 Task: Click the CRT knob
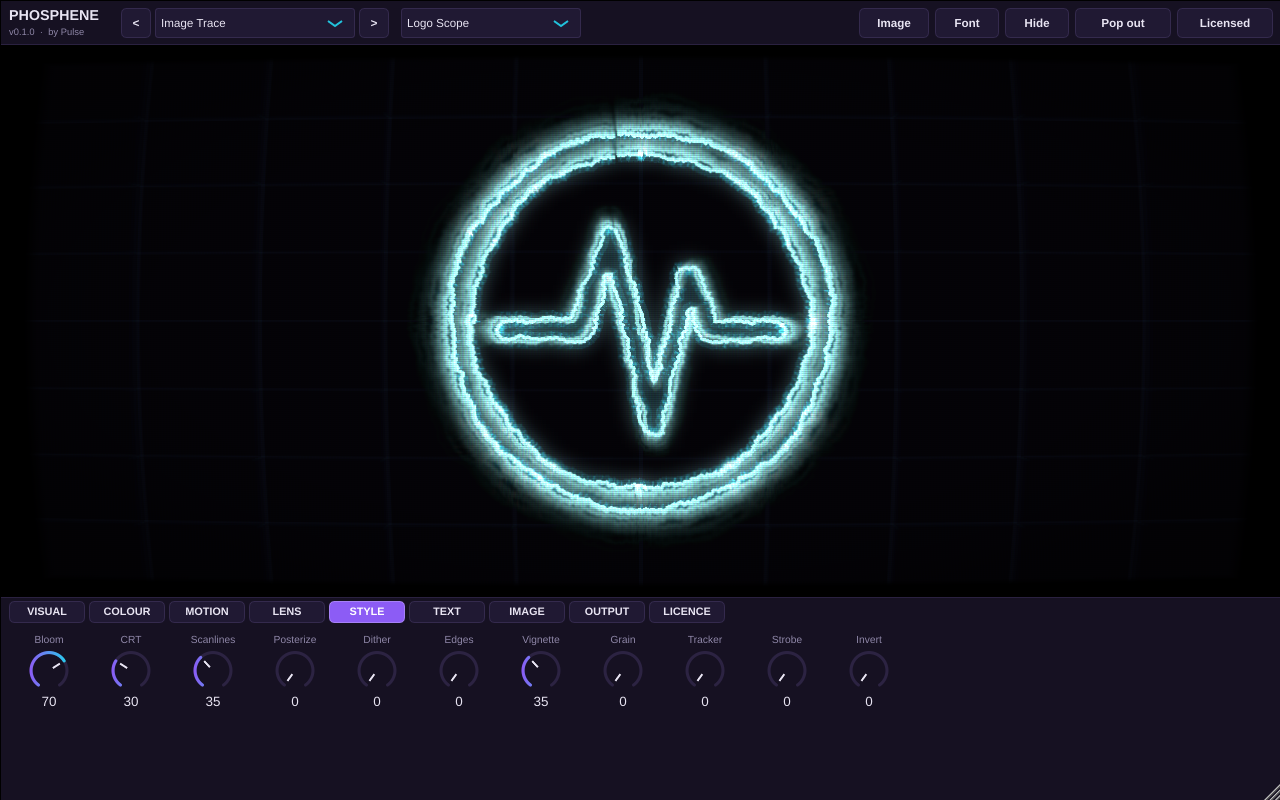[131, 670]
